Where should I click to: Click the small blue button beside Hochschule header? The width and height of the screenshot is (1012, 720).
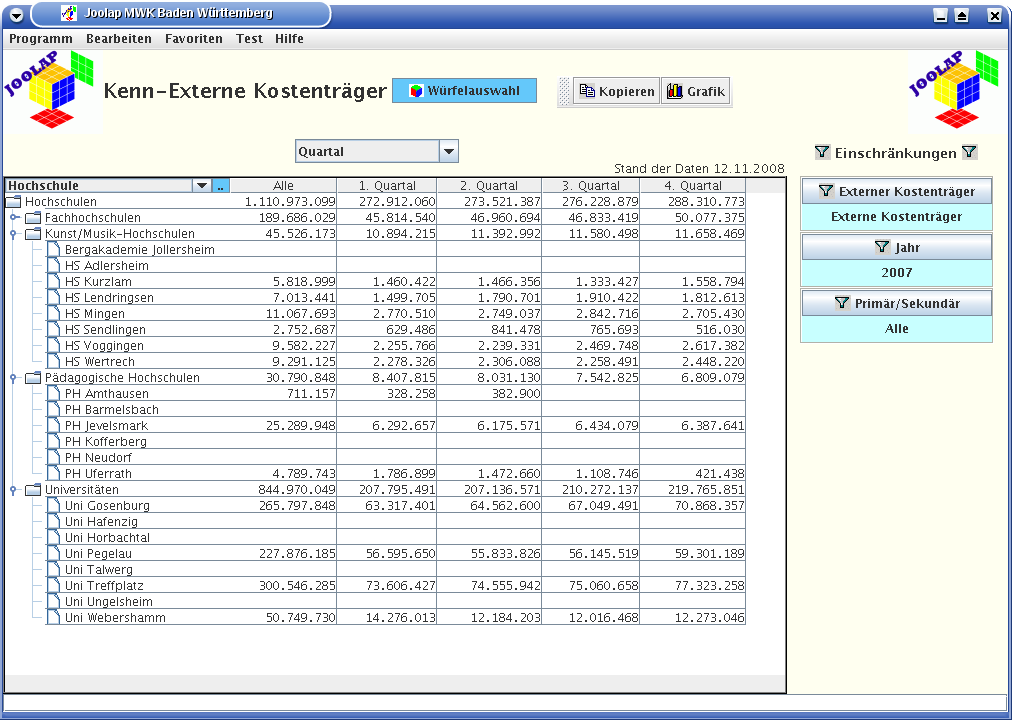[x=221, y=186]
